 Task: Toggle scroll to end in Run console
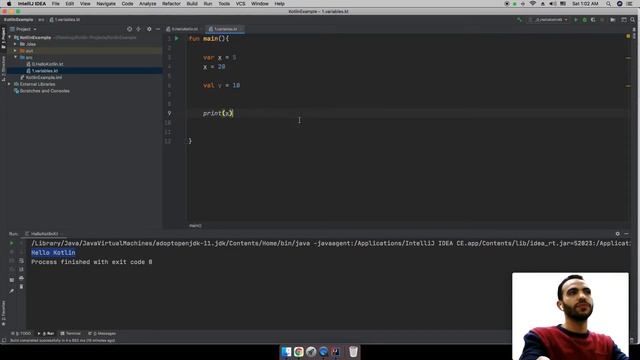pyautogui.click(x=21, y=269)
